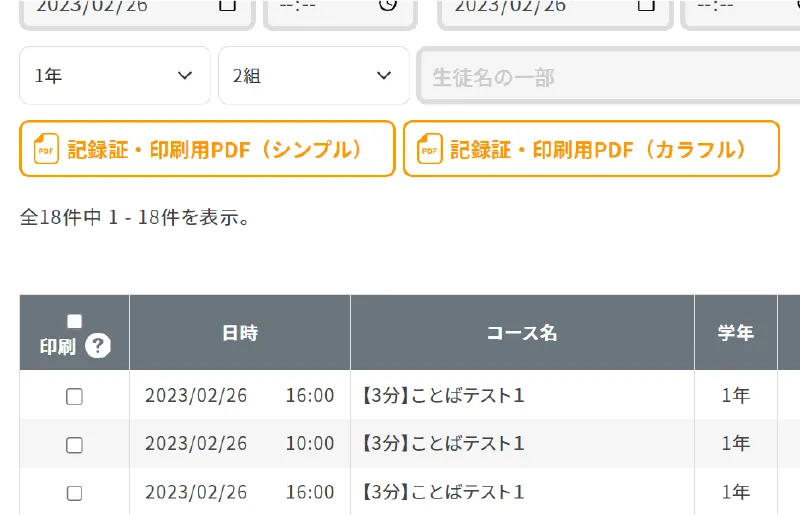Expand the 2組 class dropdown
The image size is (800, 515).
click(313, 76)
